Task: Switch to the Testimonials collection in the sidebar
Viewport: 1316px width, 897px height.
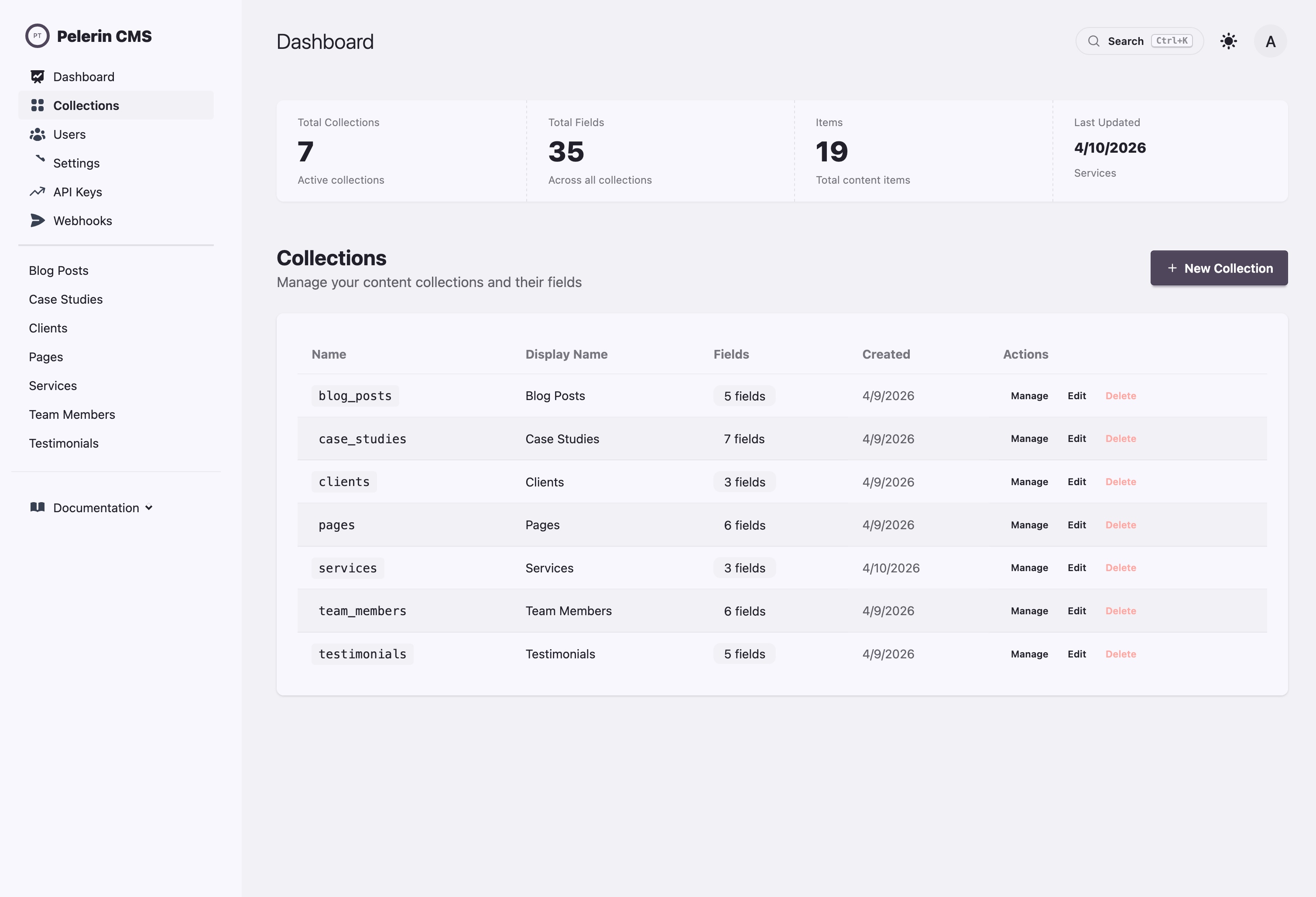Action: pos(63,443)
